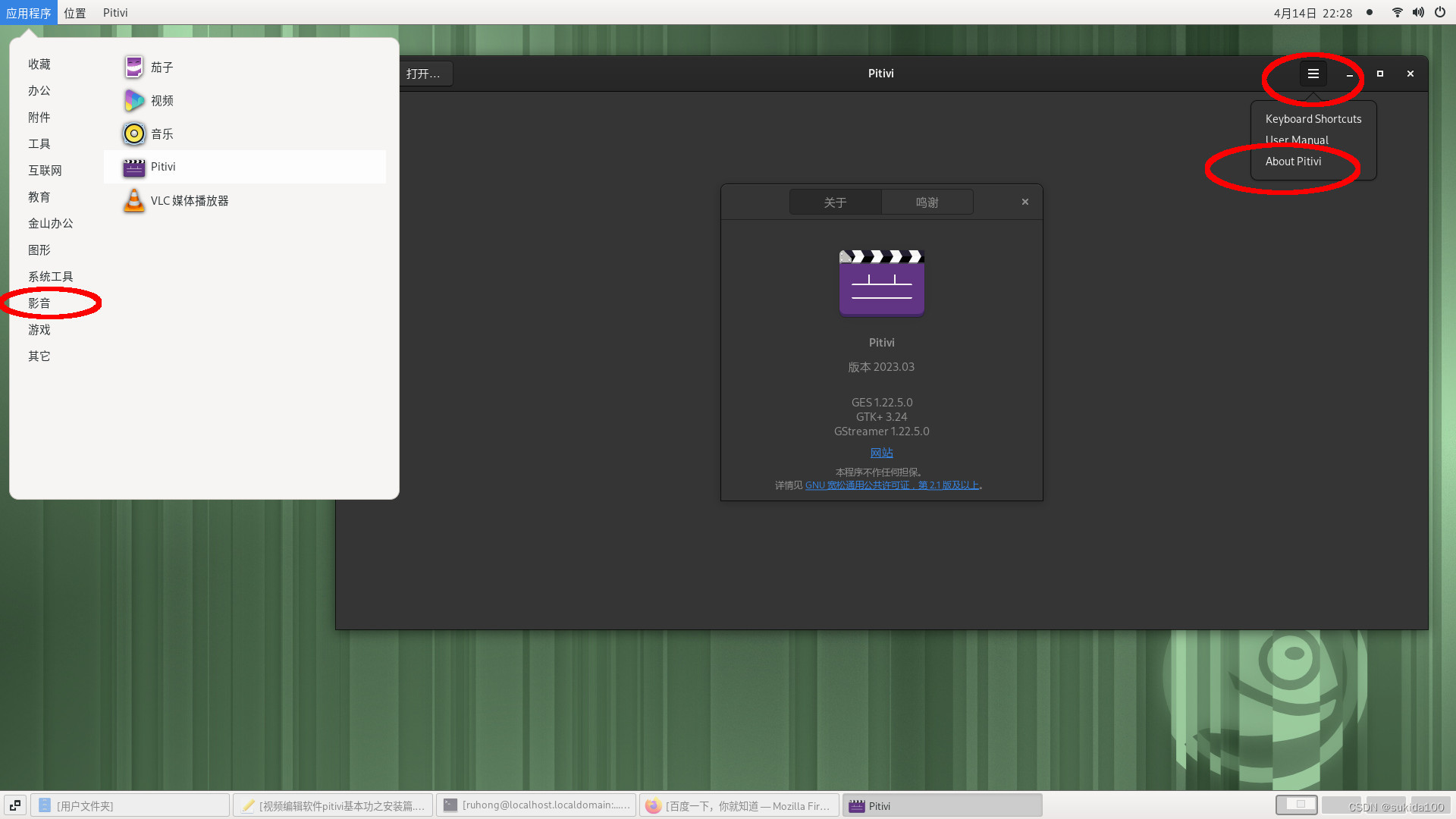Open the GNU 宽松通用公共许可证 license link
The image size is (1456, 819).
click(892, 485)
